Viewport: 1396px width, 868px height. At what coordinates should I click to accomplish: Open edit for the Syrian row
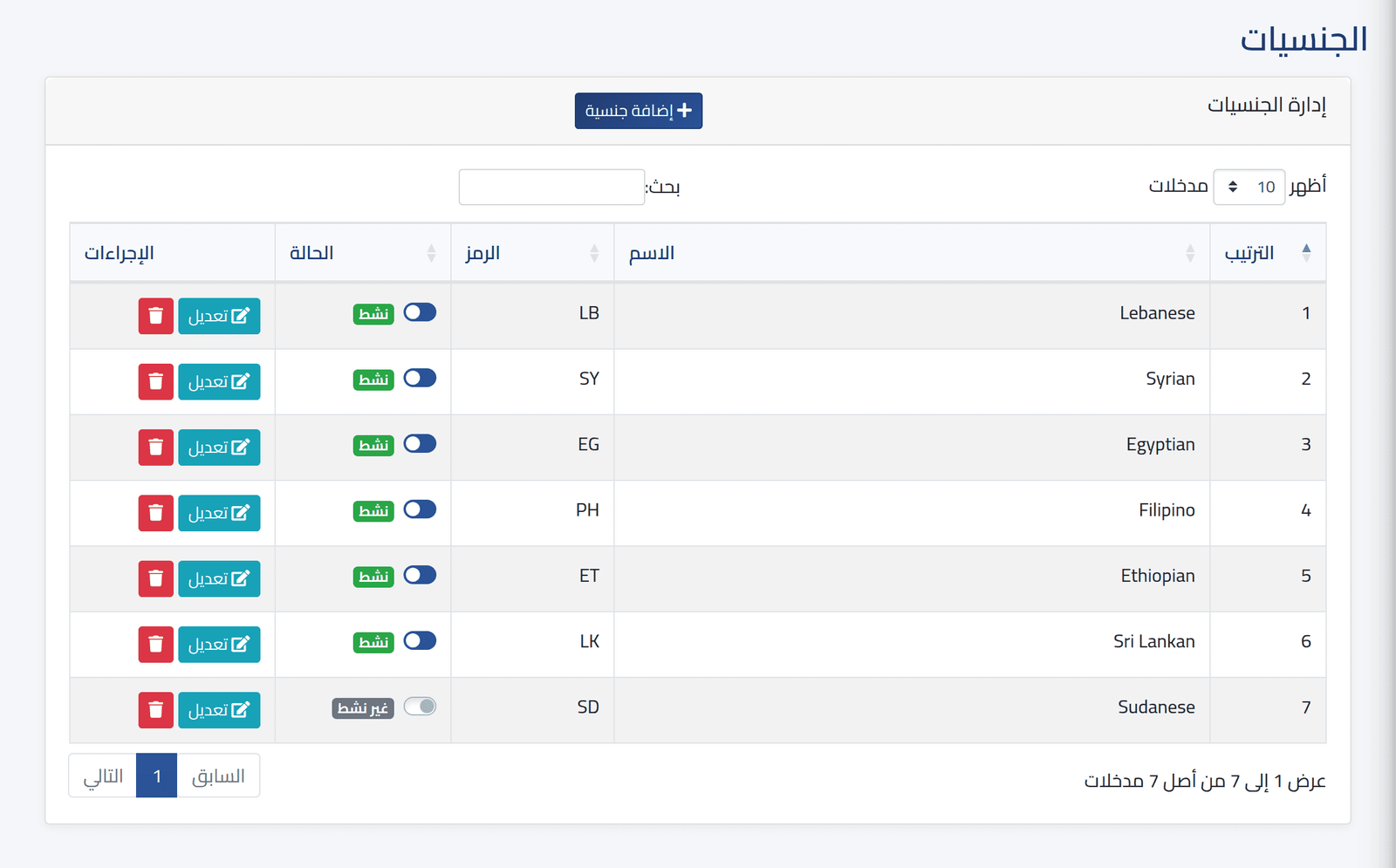click(219, 381)
